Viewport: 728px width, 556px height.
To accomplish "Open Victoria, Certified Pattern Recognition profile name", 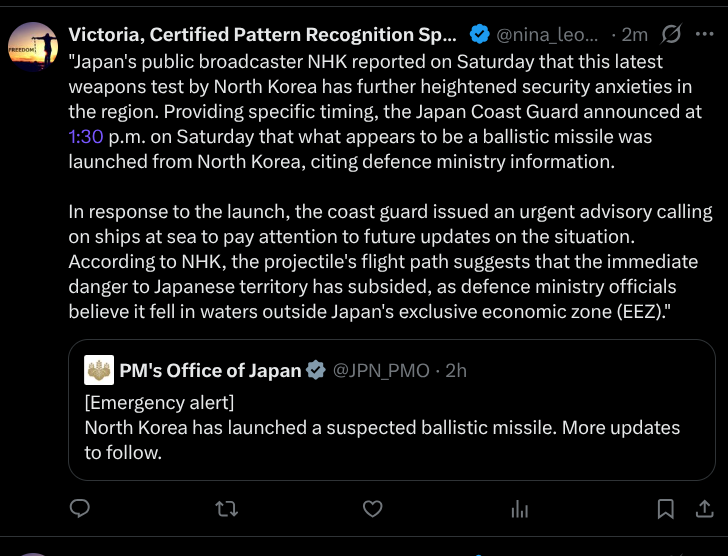I will tap(262, 35).
